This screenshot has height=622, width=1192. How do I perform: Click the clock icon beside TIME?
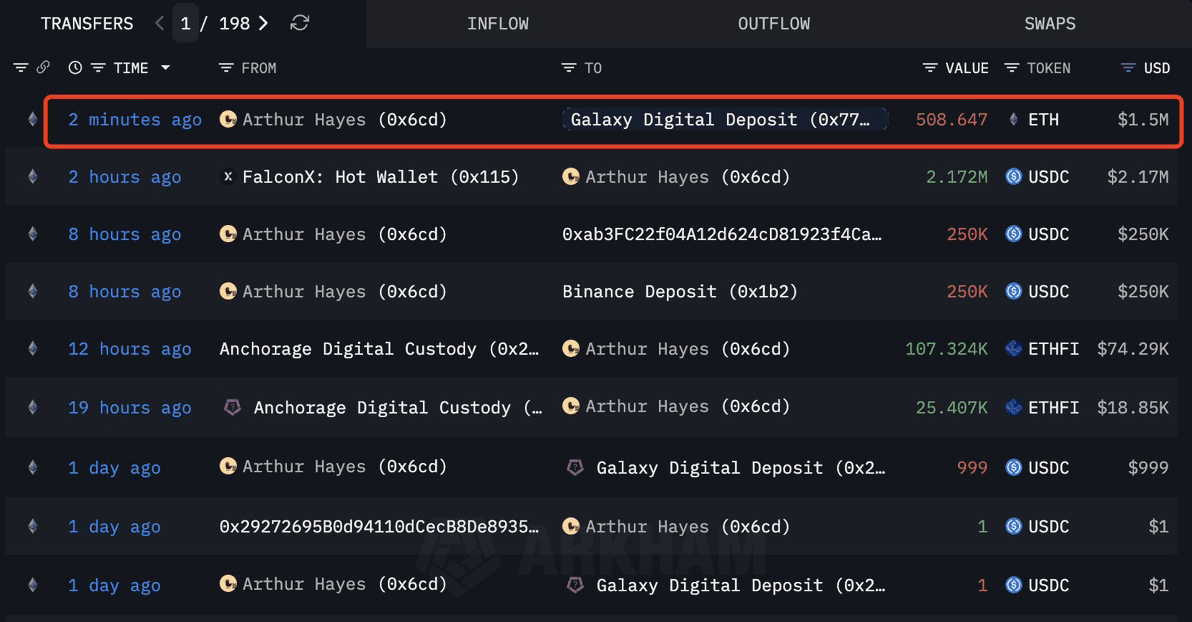pyautogui.click(x=74, y=68)
